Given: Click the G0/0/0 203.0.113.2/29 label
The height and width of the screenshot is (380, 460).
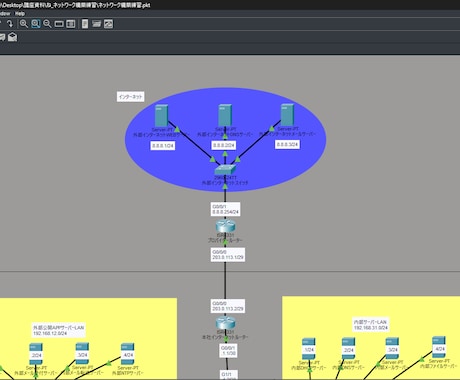Looking at the screenshot, I should coord(228,306).
